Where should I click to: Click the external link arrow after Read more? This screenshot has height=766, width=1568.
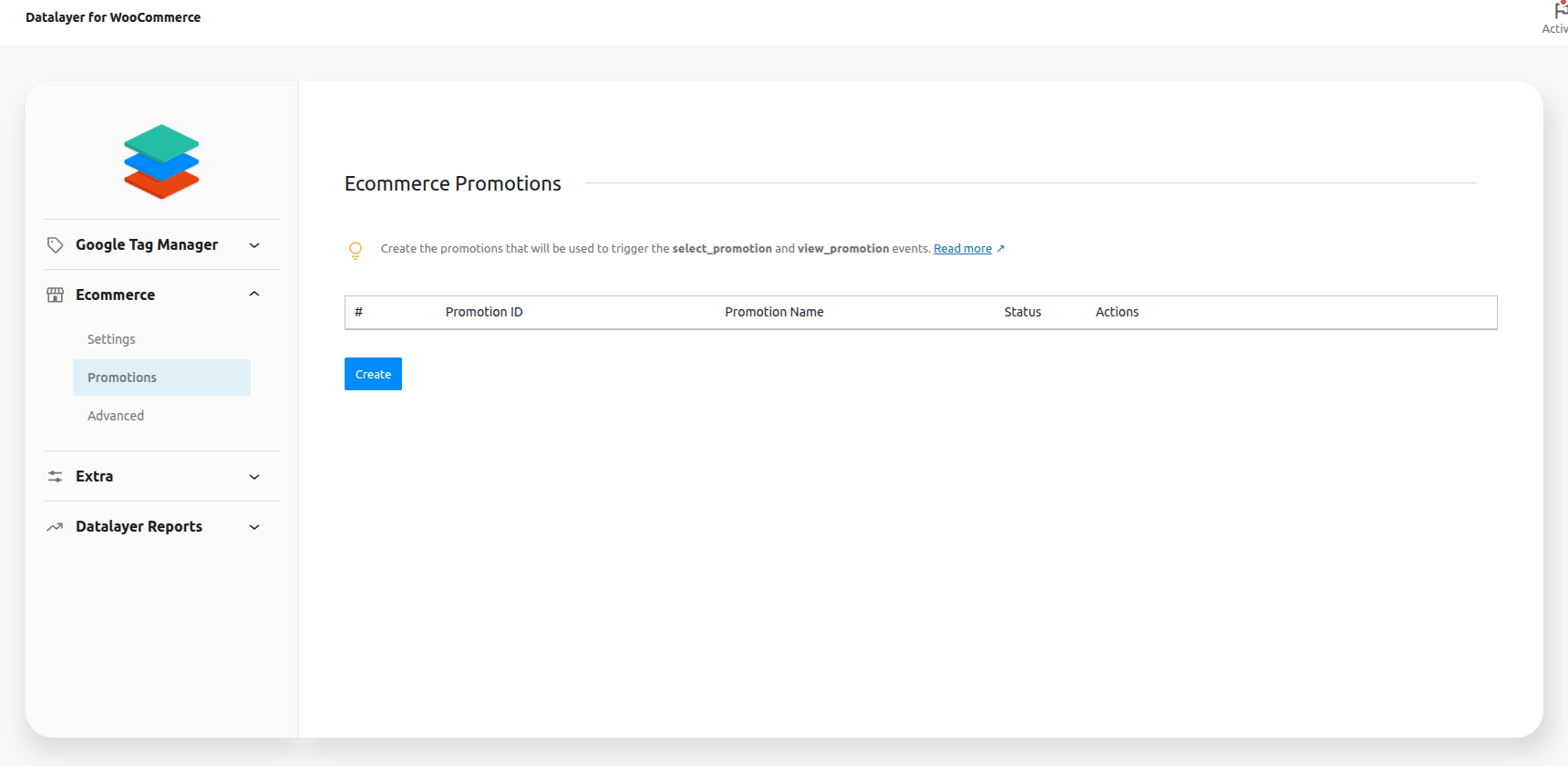(1001, 249)
